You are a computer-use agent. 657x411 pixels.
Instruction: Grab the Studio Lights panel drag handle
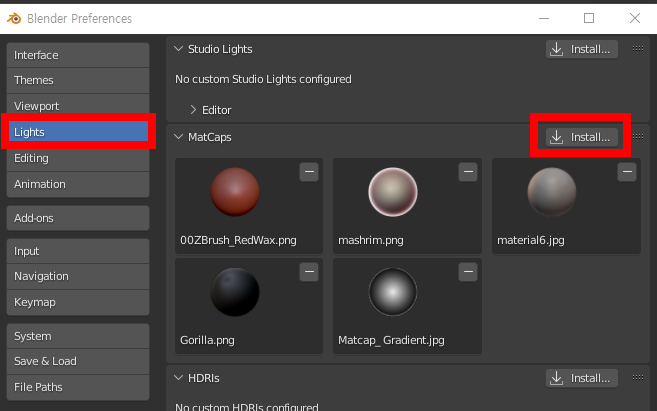638,49
